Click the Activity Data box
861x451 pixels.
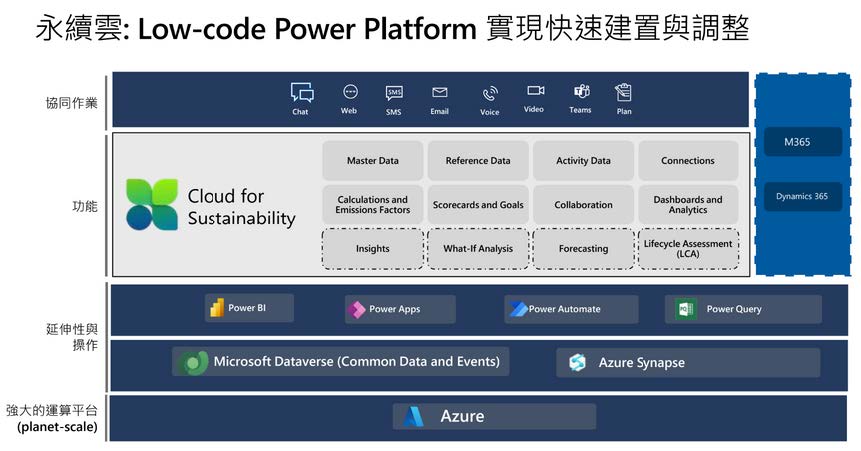tap(583, 160)
